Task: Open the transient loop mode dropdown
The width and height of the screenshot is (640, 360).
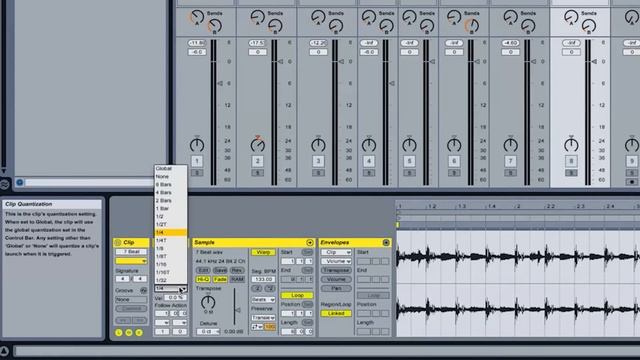Action: (x=257, y=327)
